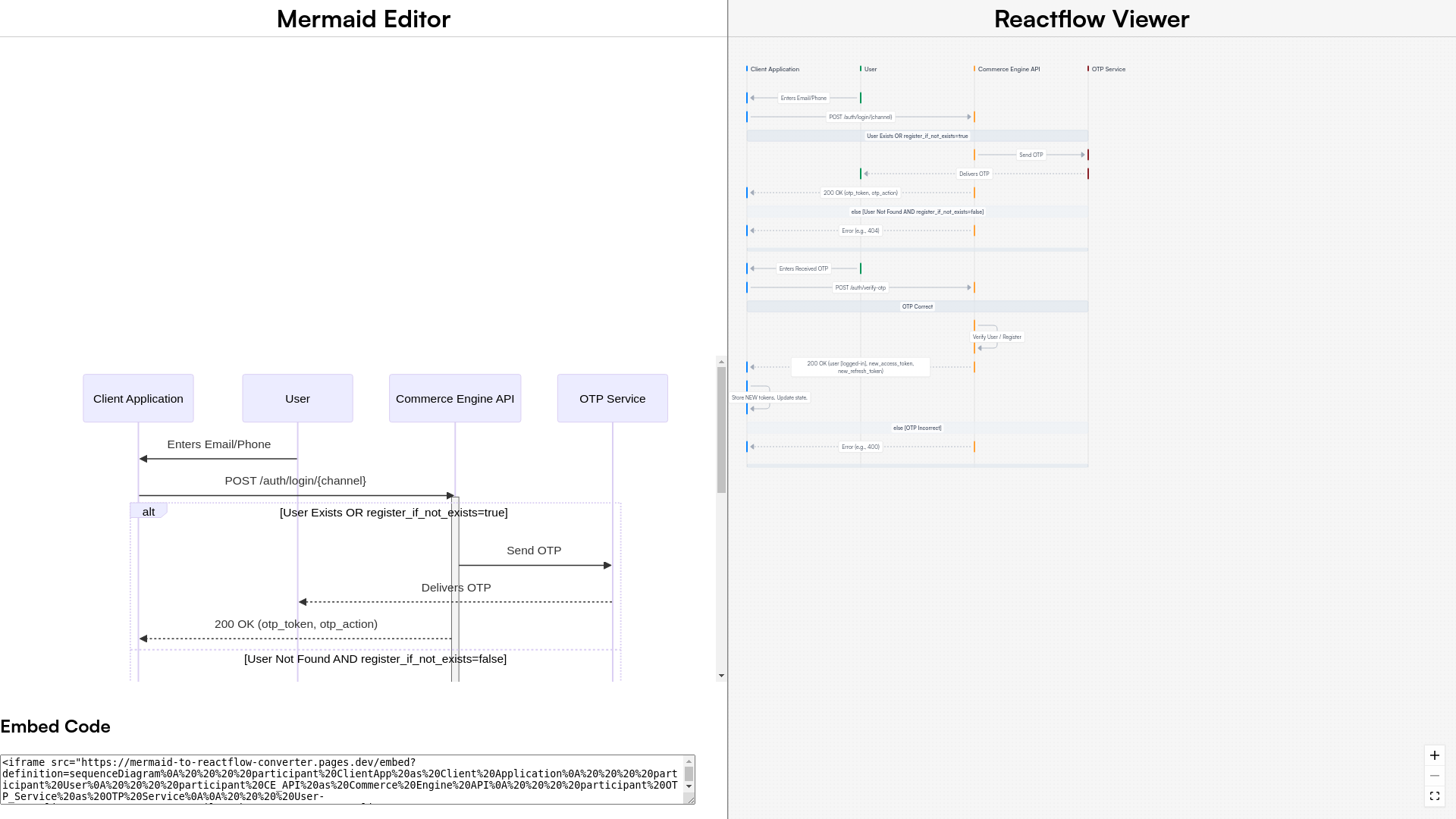
Task: Select Commerce Engine API node in Reactflow Viewer
Action: (1008, 69)
